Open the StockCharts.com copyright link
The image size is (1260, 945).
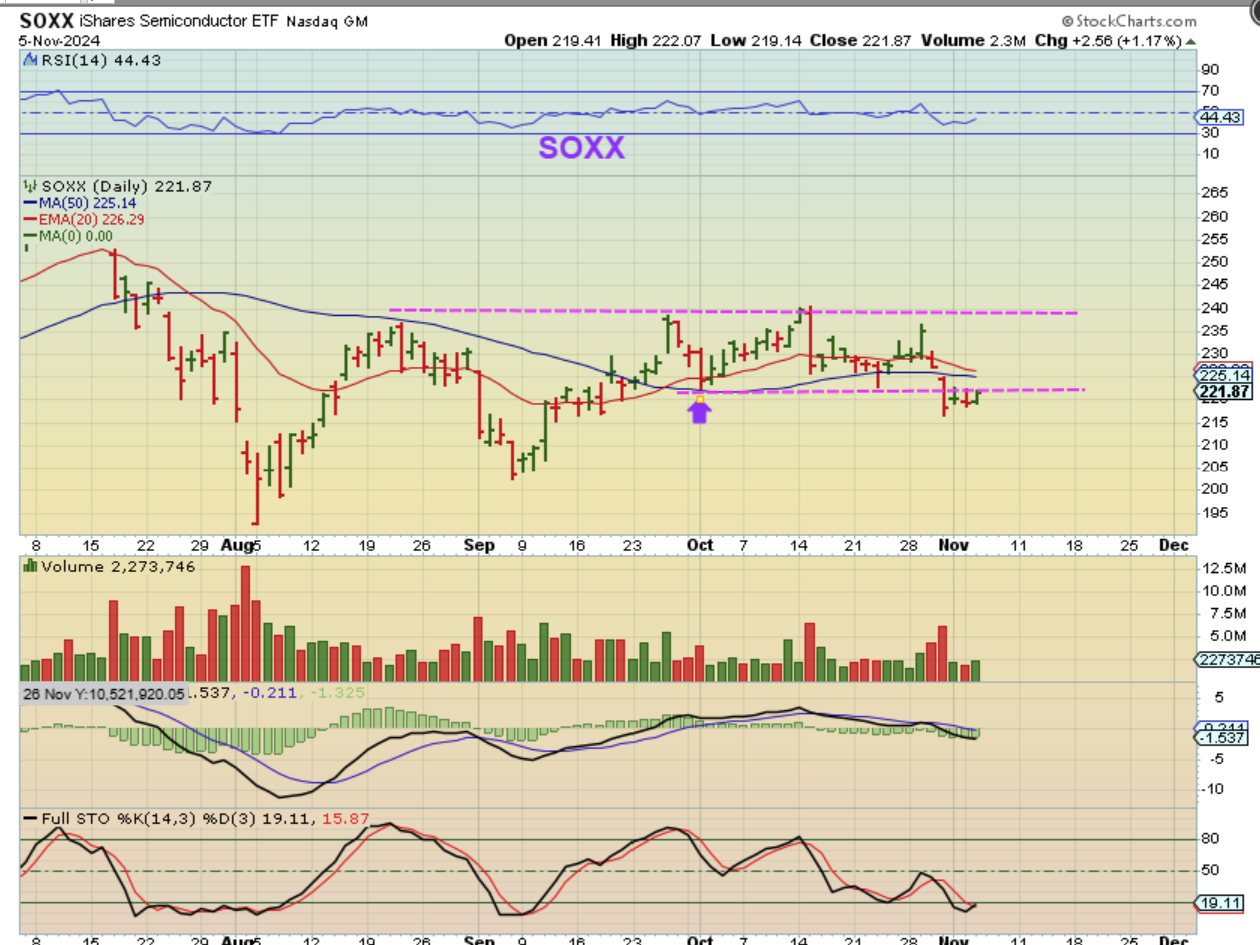click(x=1129, y=21)
